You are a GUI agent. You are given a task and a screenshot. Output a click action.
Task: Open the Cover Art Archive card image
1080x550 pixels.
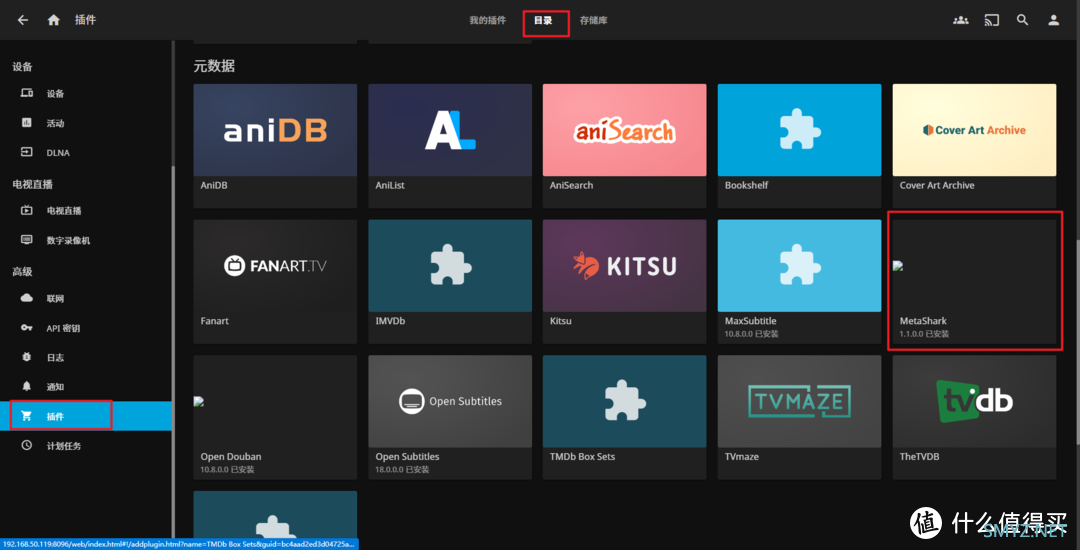[x=974, y=130]
